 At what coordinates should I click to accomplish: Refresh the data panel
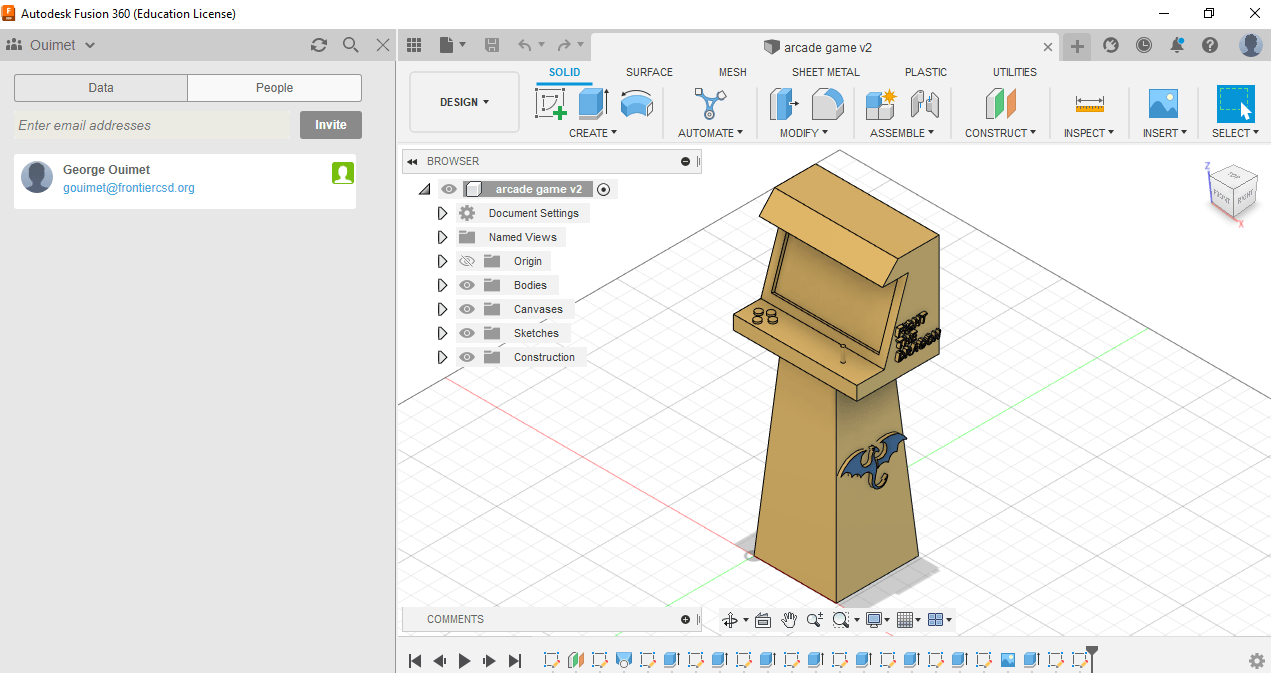pos(319,45)
